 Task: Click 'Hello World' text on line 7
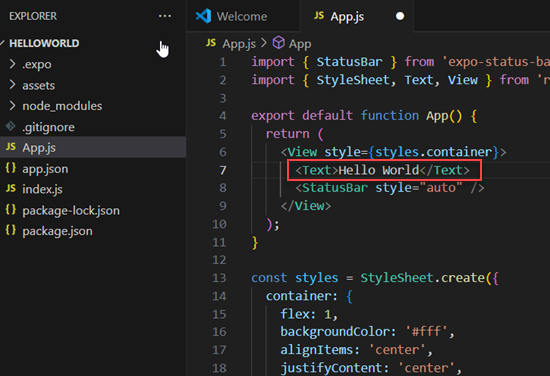pyautogui.click(x=379, y=170)
